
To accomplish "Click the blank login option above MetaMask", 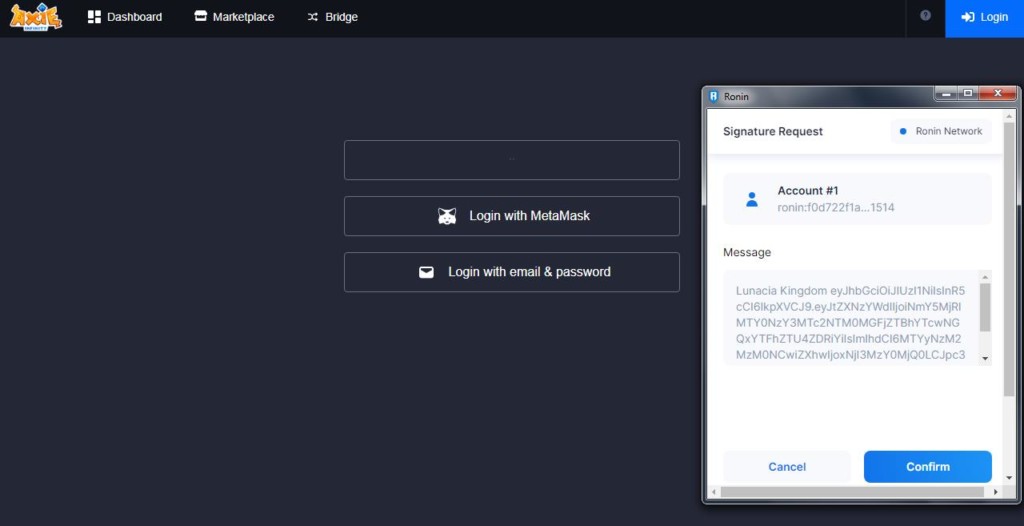I will [511, 160].
